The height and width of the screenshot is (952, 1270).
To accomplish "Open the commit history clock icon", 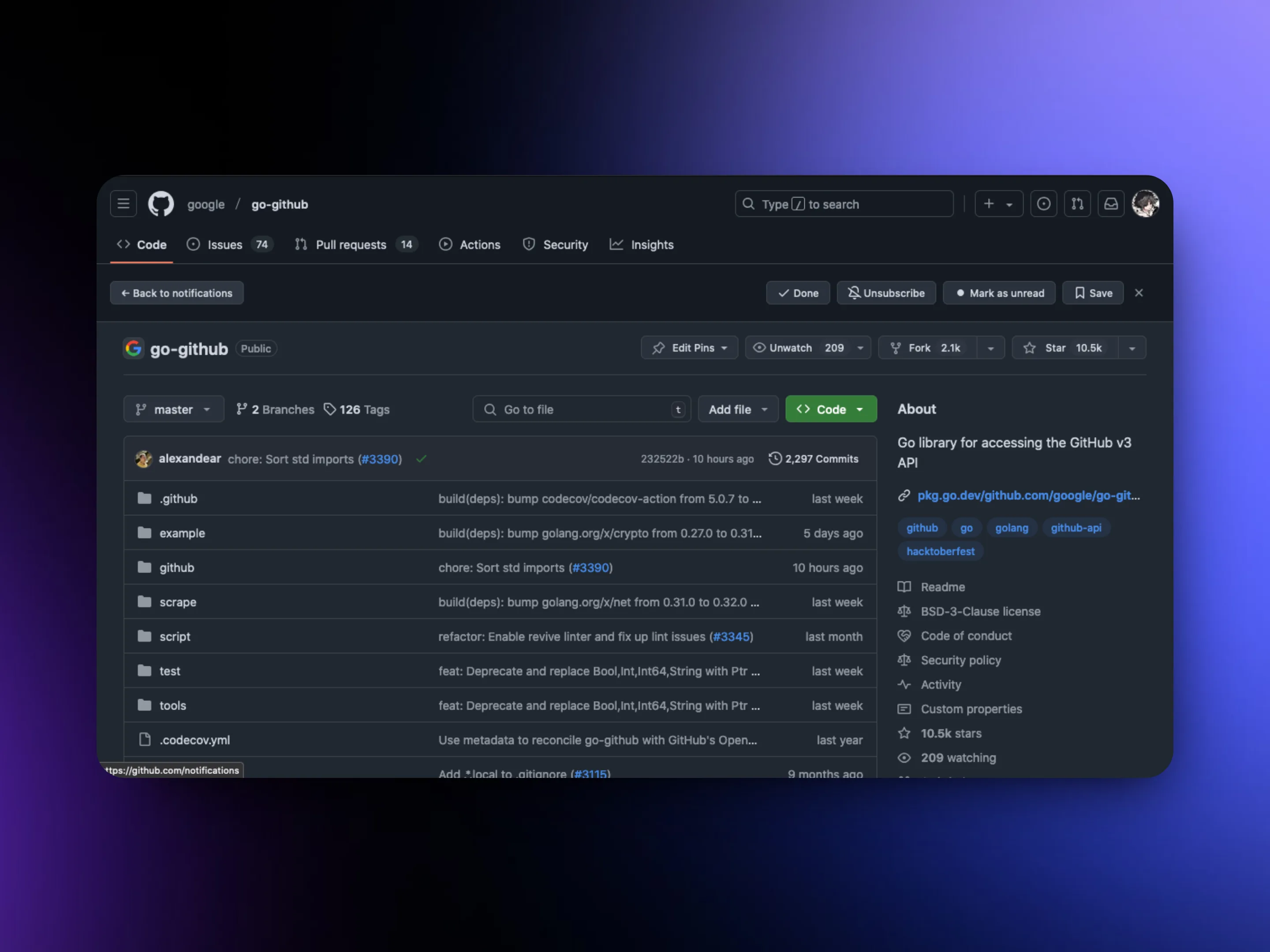I will [x=775, y=458].
